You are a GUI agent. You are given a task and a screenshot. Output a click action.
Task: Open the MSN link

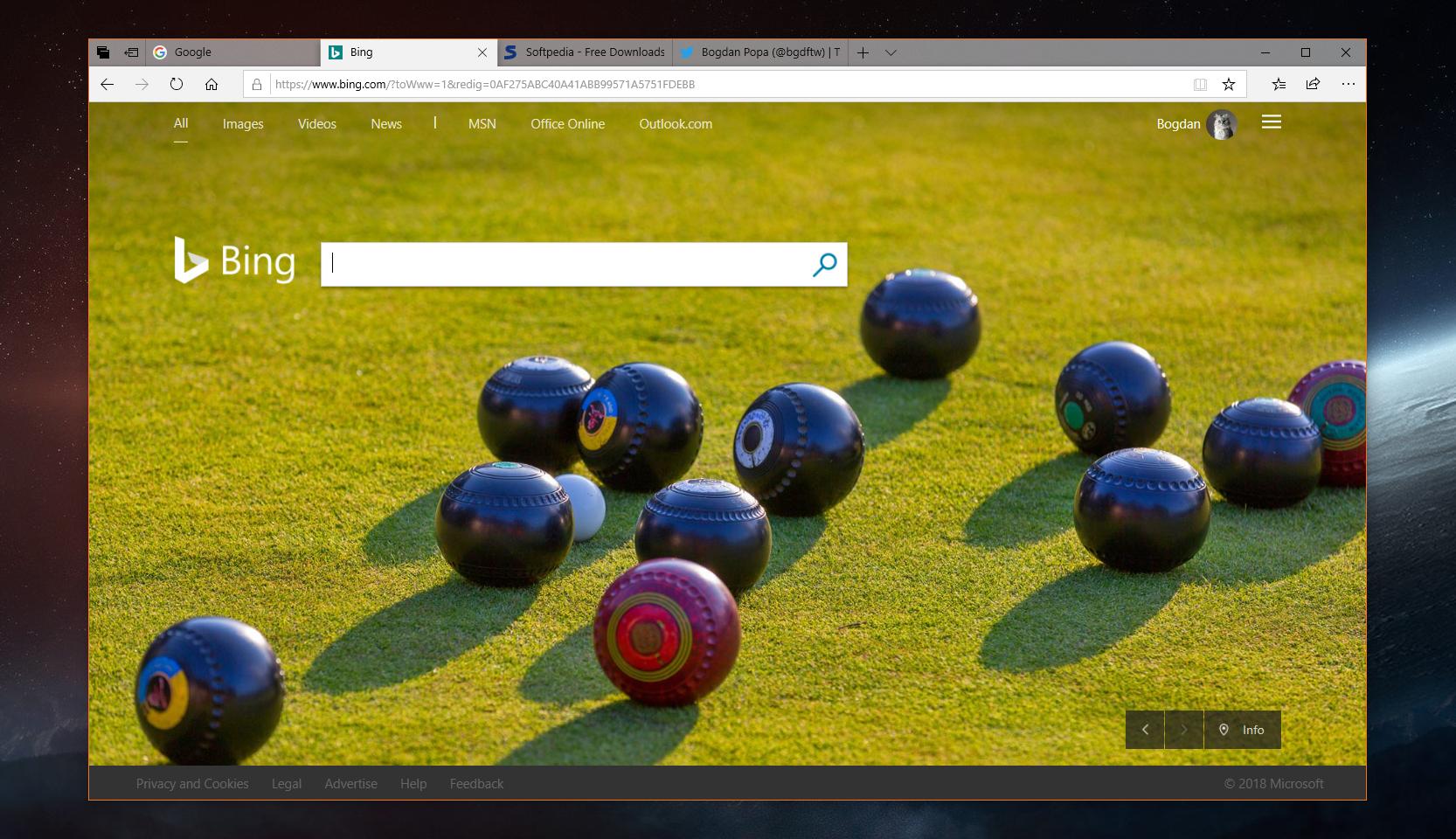[482, 124]
